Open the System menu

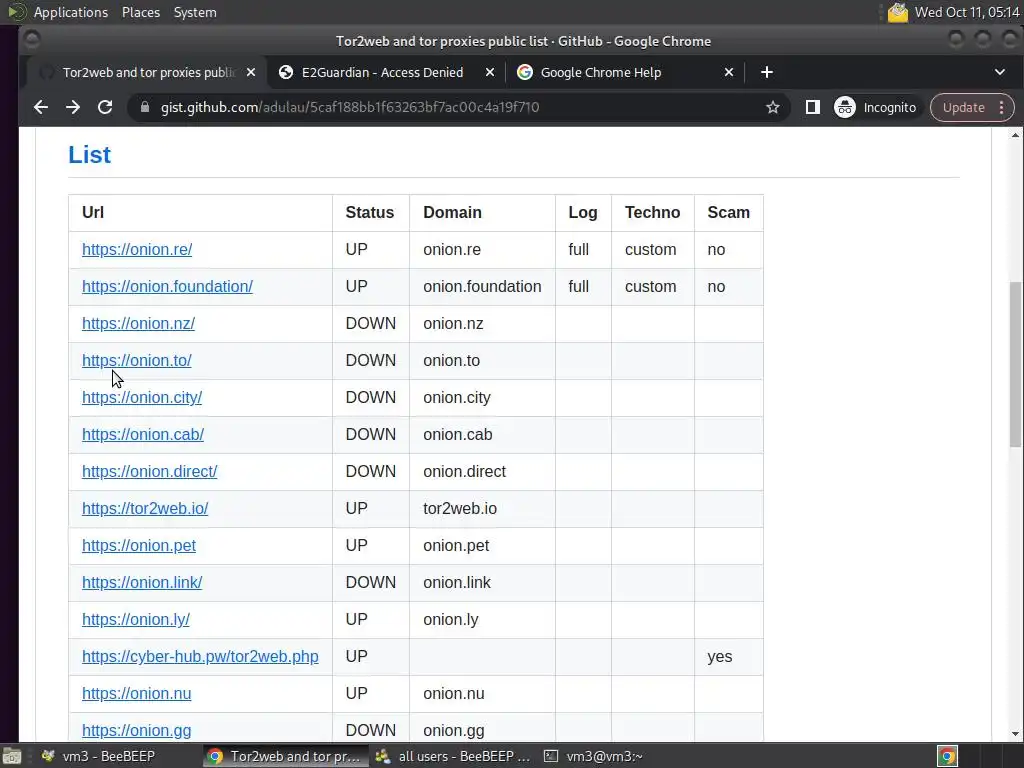(x=195, y=12)
